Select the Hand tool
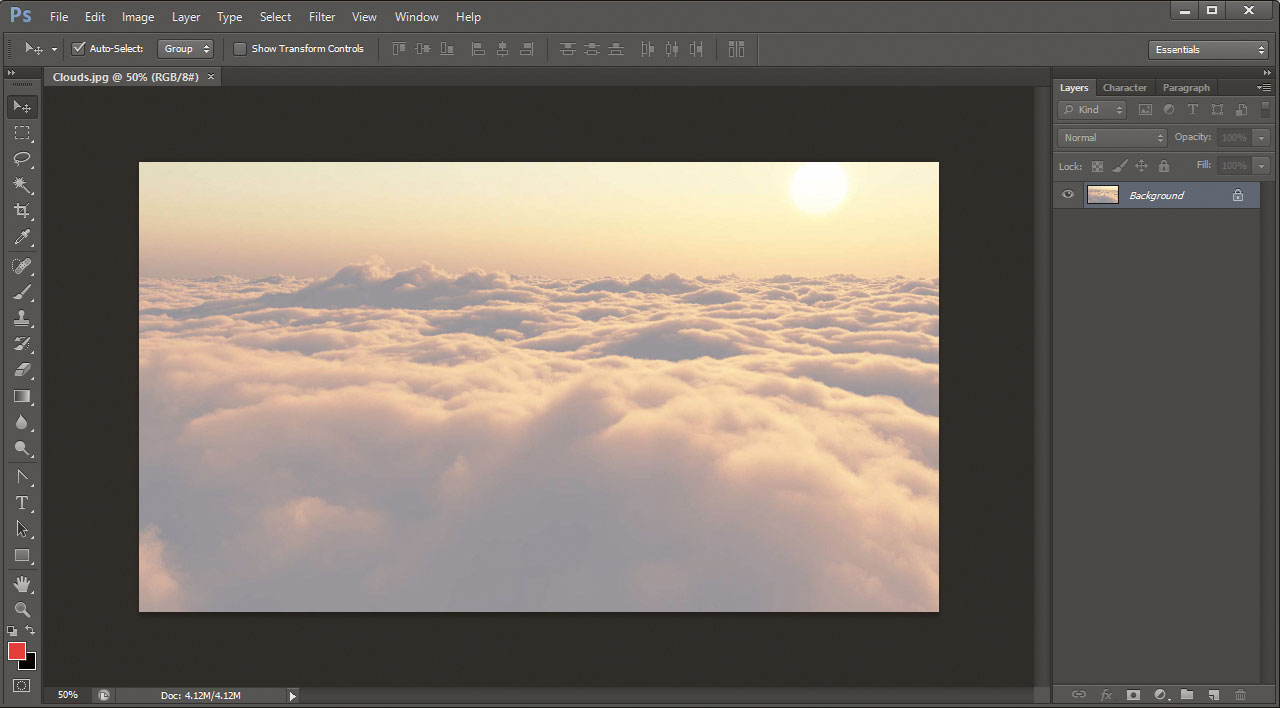This screenshot has width=1280, height=708. click(22, 583)
